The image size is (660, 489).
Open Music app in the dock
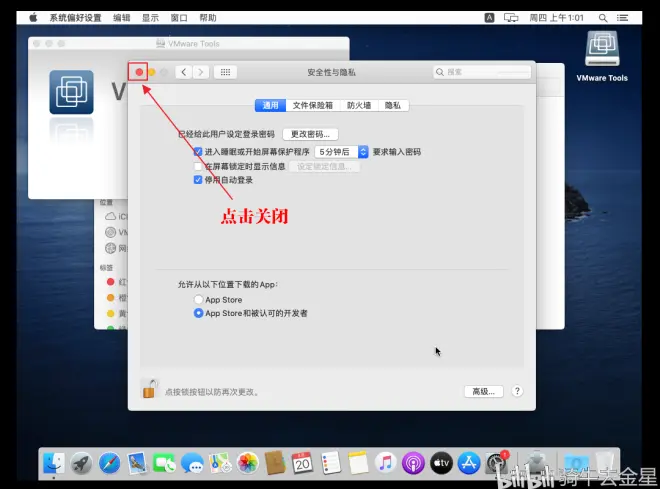[x=386, y=463]
